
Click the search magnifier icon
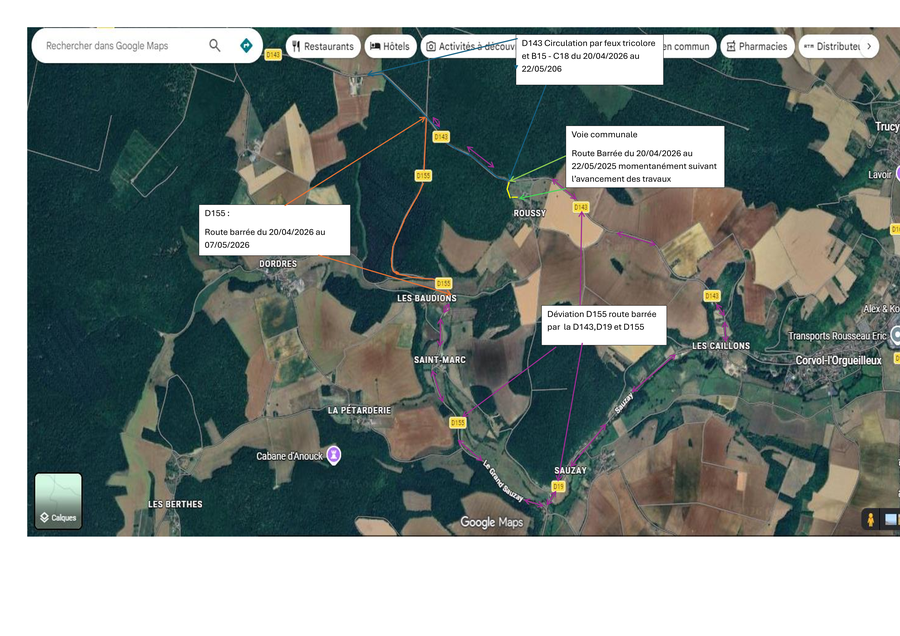click(x=215, y=46)
